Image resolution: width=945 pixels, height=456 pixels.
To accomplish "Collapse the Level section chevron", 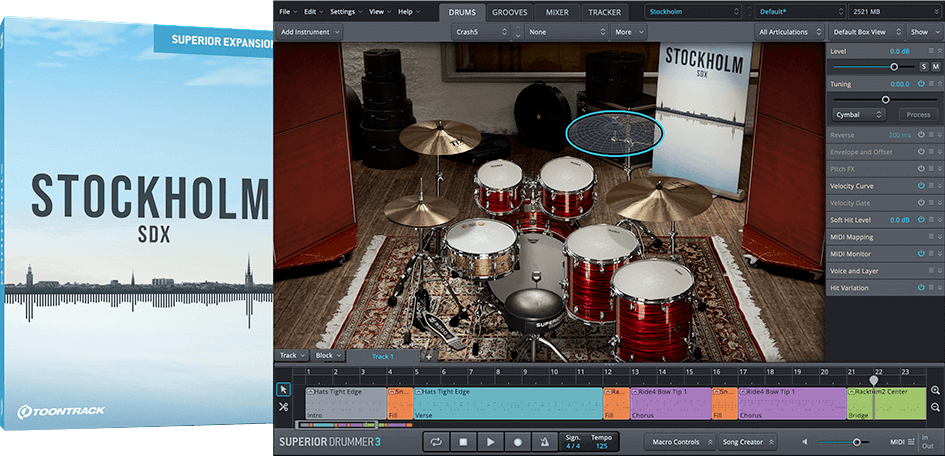I will (938, 52).
